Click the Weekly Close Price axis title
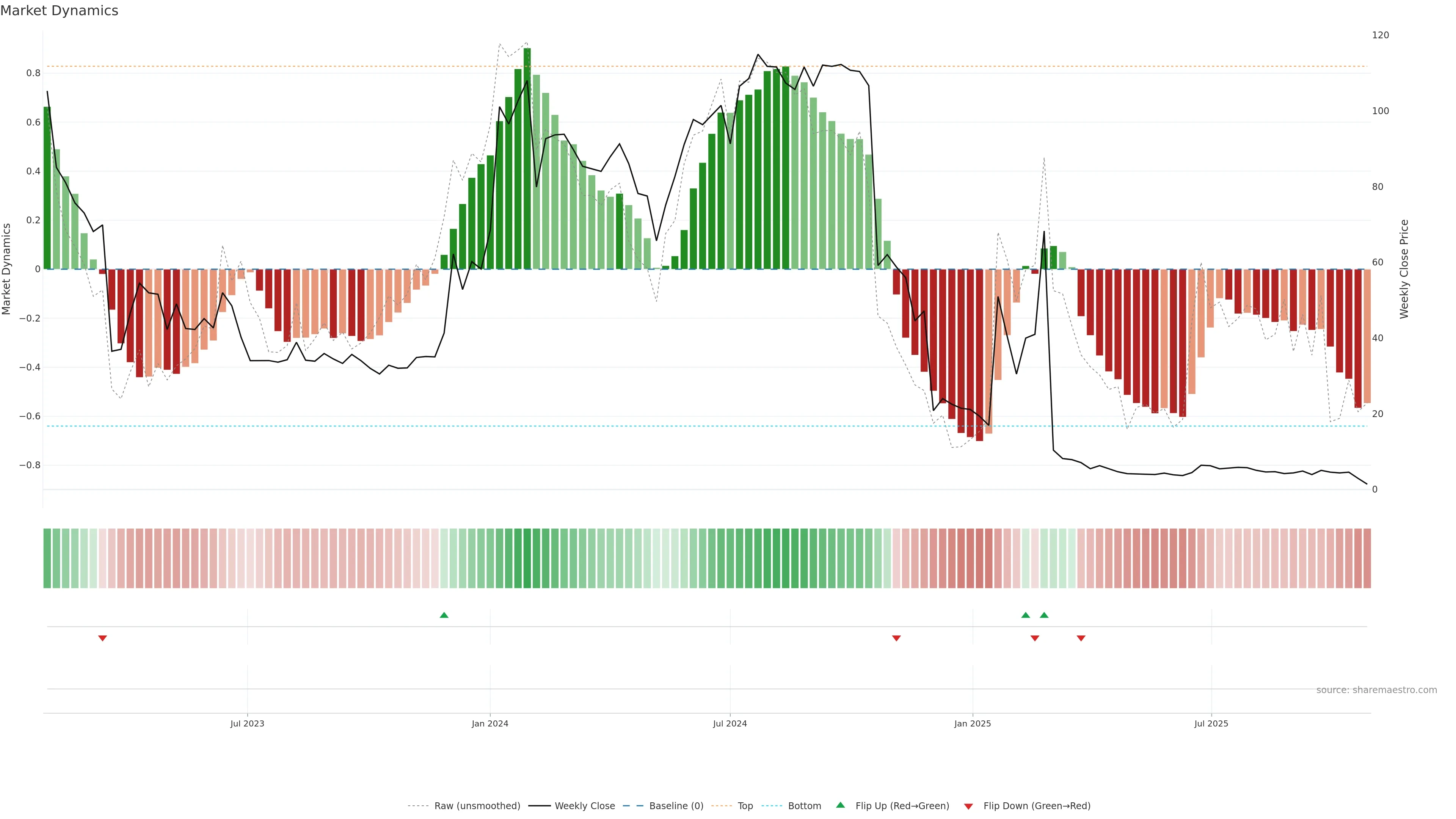 pyautogui.click(x=1404, y=269)
